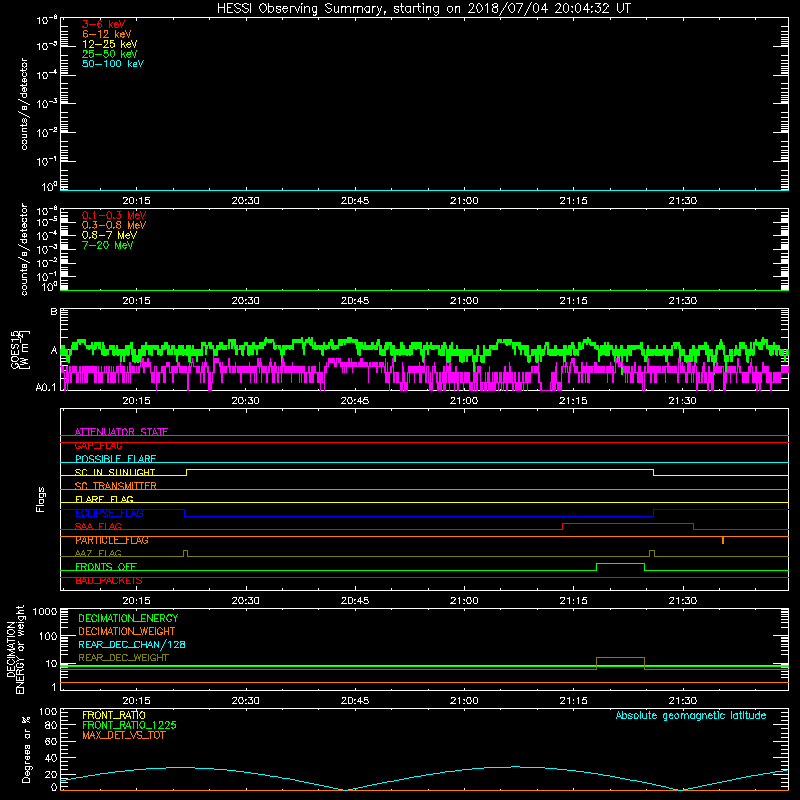Pick the GAP_FLAG label
This screenshot has width=800, height=800.
click(99, 445)
